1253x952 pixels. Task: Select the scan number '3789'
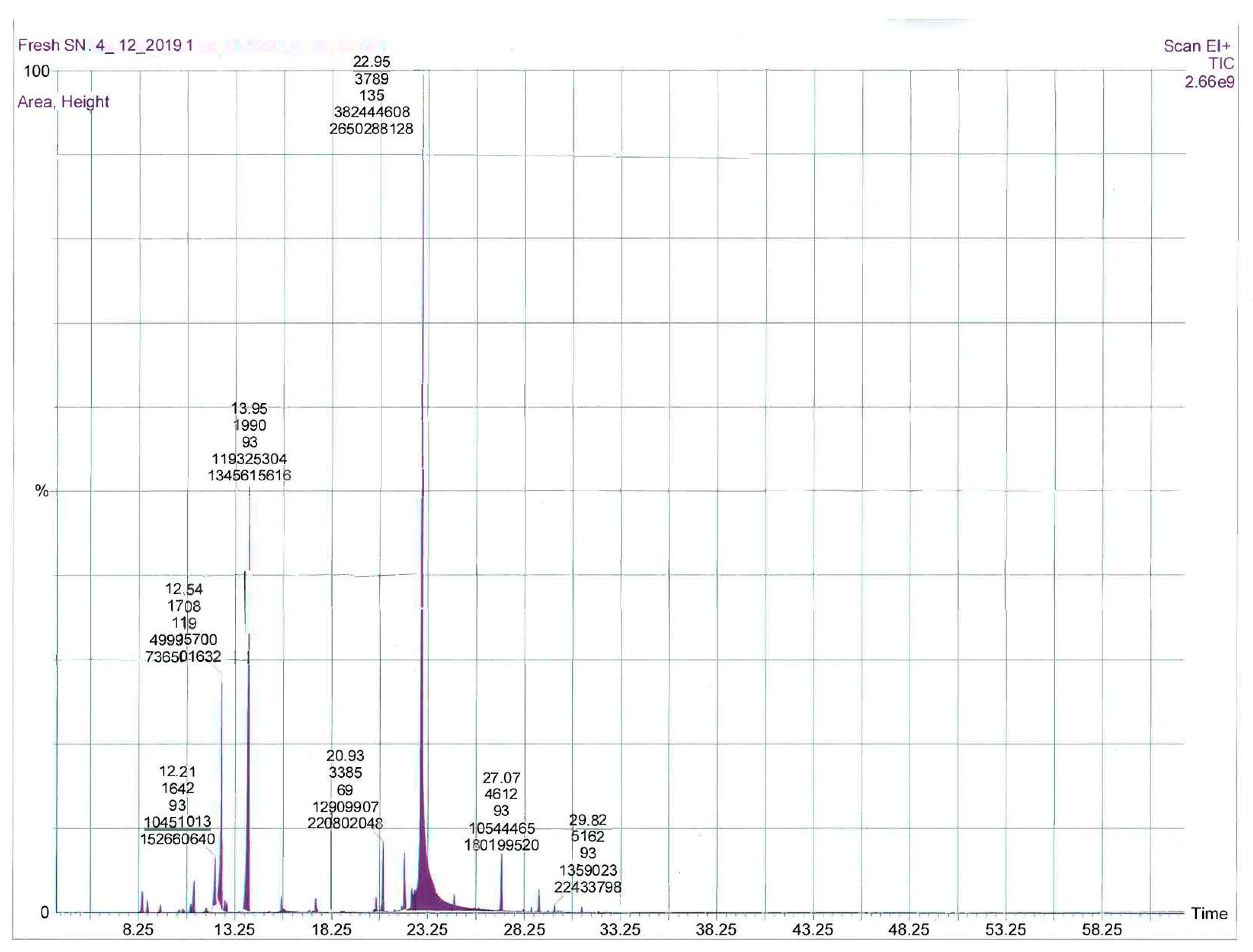point(372,79)
